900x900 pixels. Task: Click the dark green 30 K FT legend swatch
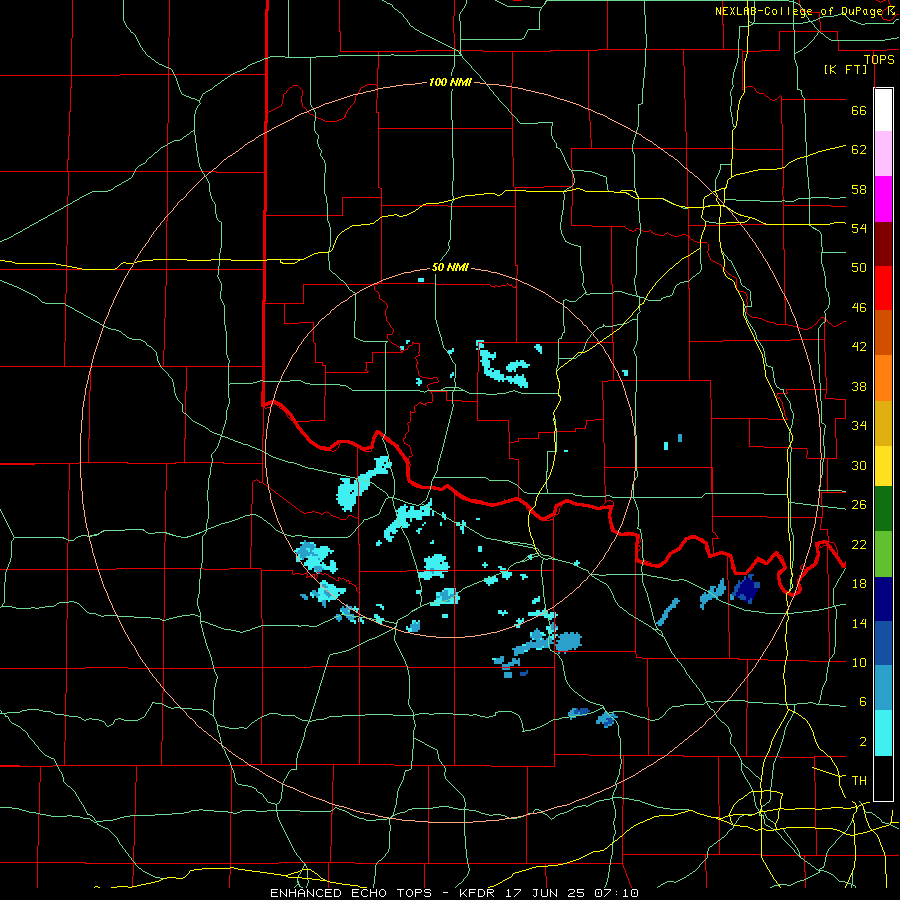coord(883,509)
